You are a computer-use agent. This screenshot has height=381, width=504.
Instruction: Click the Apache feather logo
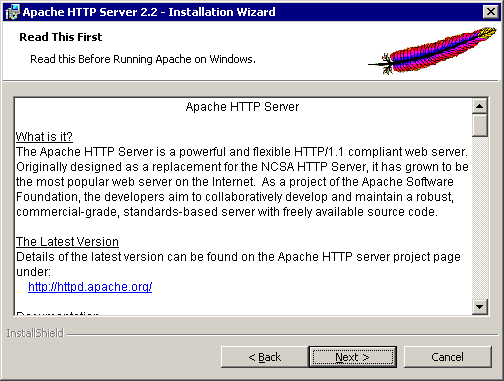pyautogui.click(x=432, y=51)
